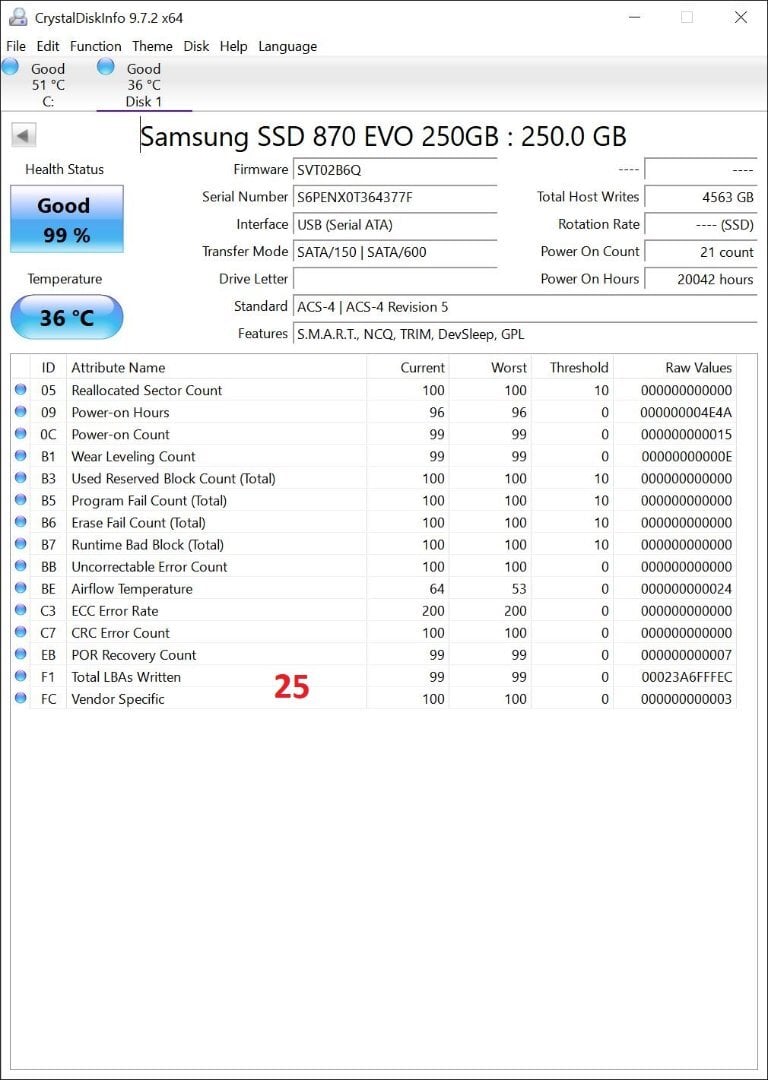
Task: Click the 36 °C temperature button
Action: click(x=67, y=318)
